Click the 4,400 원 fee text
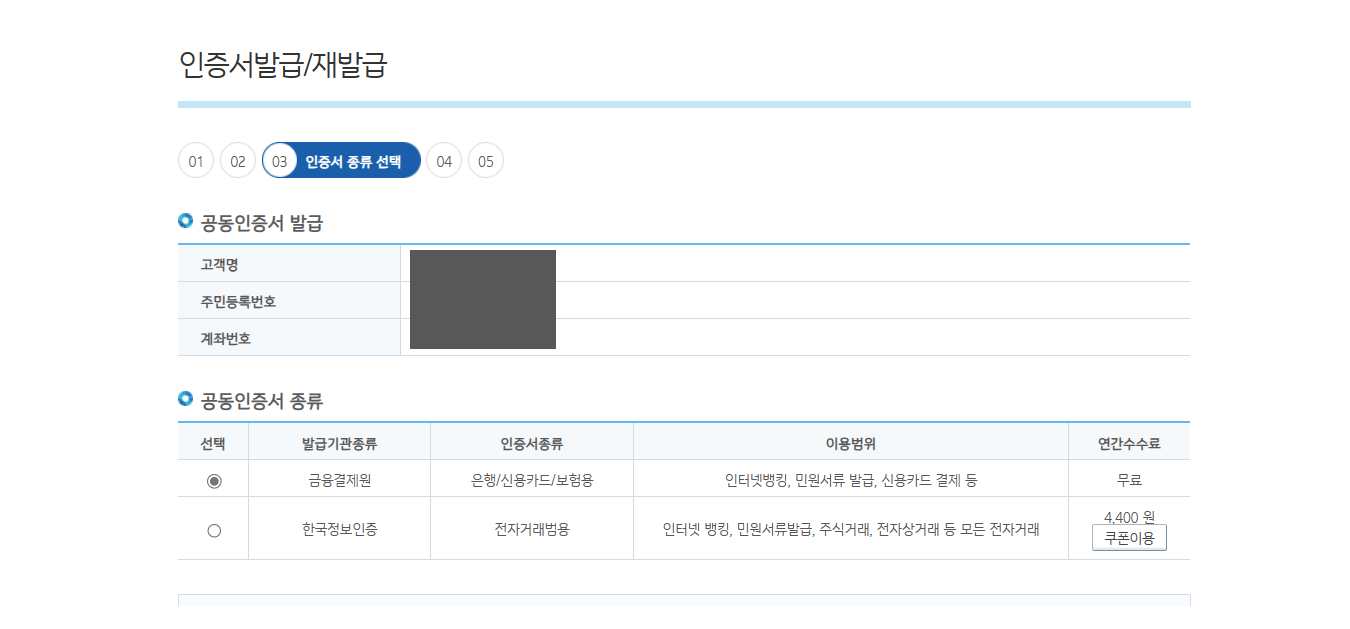 coord(1129,517)
